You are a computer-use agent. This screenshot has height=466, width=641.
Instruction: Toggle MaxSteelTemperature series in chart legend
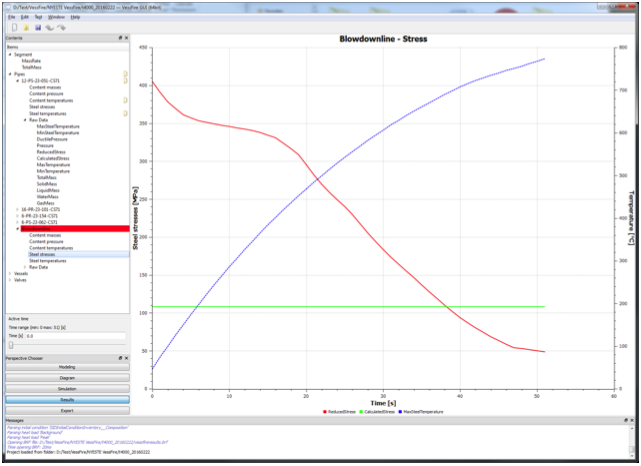(421, 412)
